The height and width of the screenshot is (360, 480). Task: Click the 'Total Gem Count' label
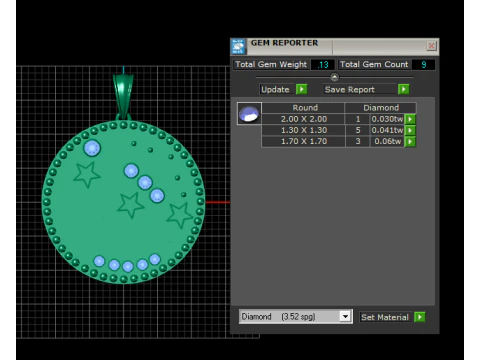pyautogui.click(x=374, y=64)
